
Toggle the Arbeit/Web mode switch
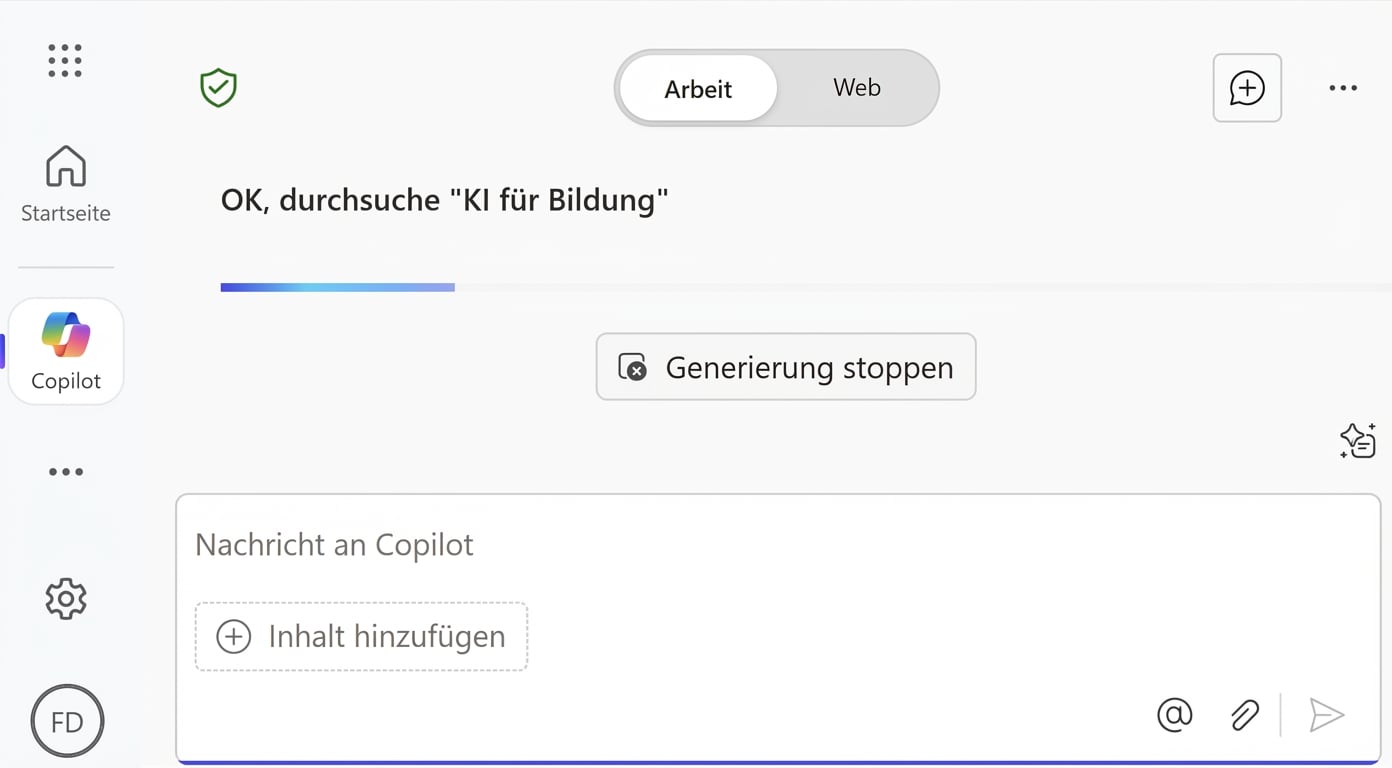click(776, 88)
